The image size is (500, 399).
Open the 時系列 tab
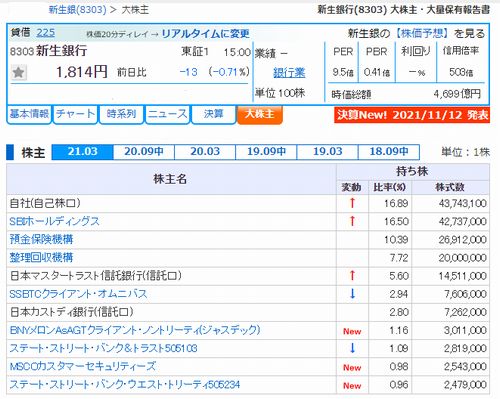[121, 114]
